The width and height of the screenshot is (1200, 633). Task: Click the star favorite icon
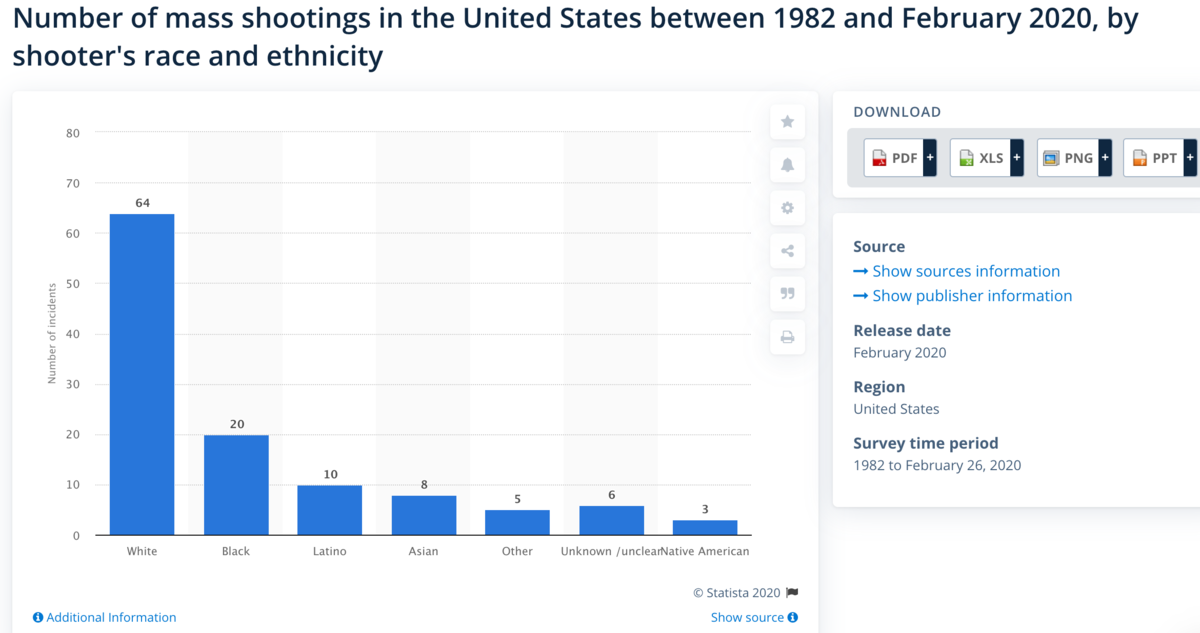[x=787, y=122]
